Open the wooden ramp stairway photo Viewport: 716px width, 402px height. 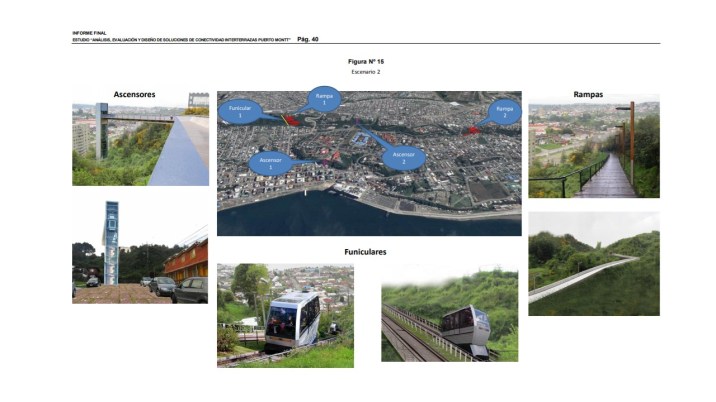click(x=593, y=150)
